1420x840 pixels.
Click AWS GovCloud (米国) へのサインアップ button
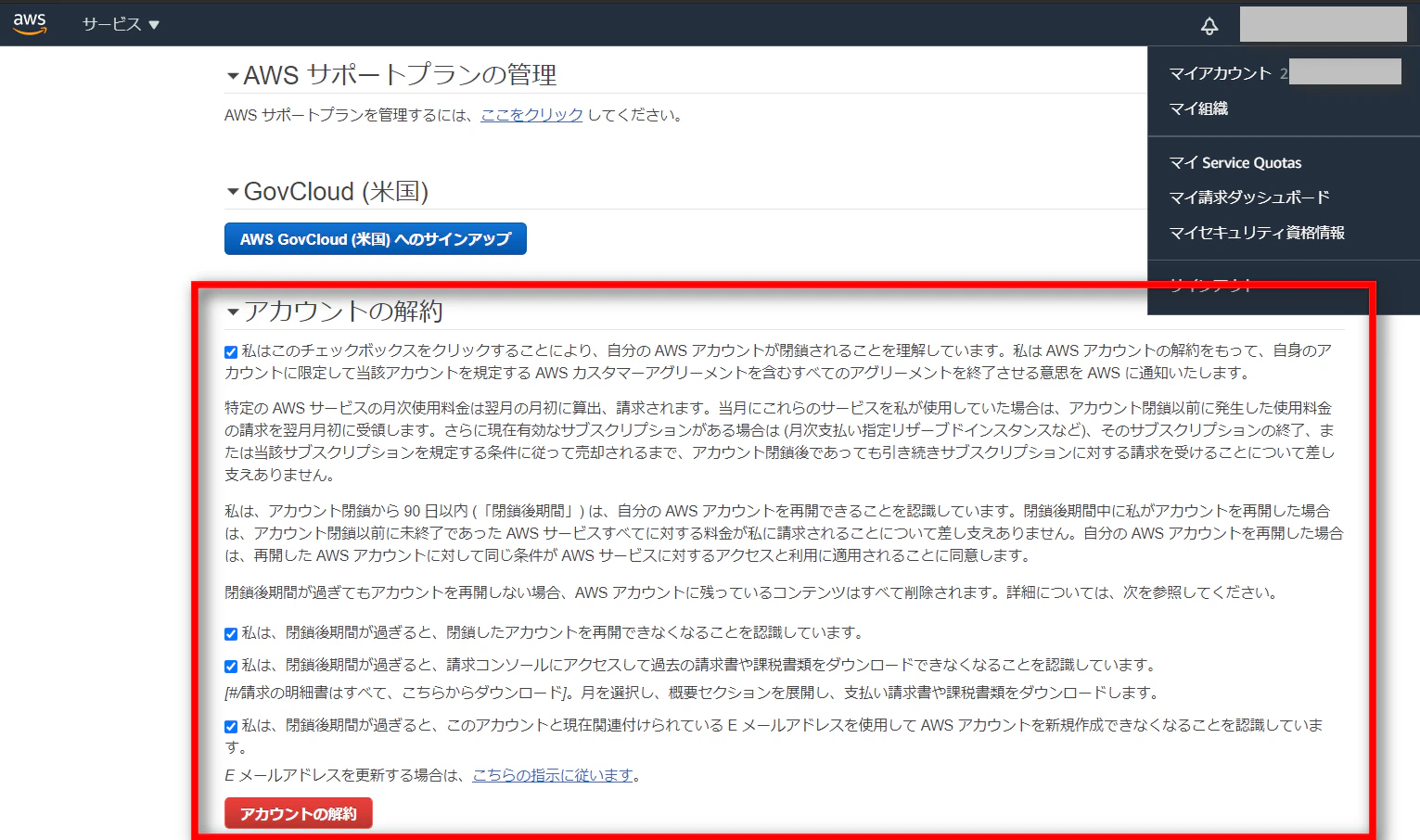(x=376, y=238)
